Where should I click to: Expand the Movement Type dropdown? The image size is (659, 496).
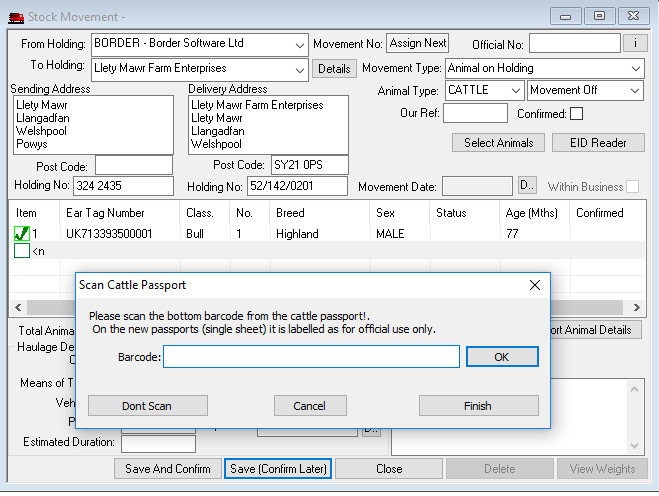(636, 69)
